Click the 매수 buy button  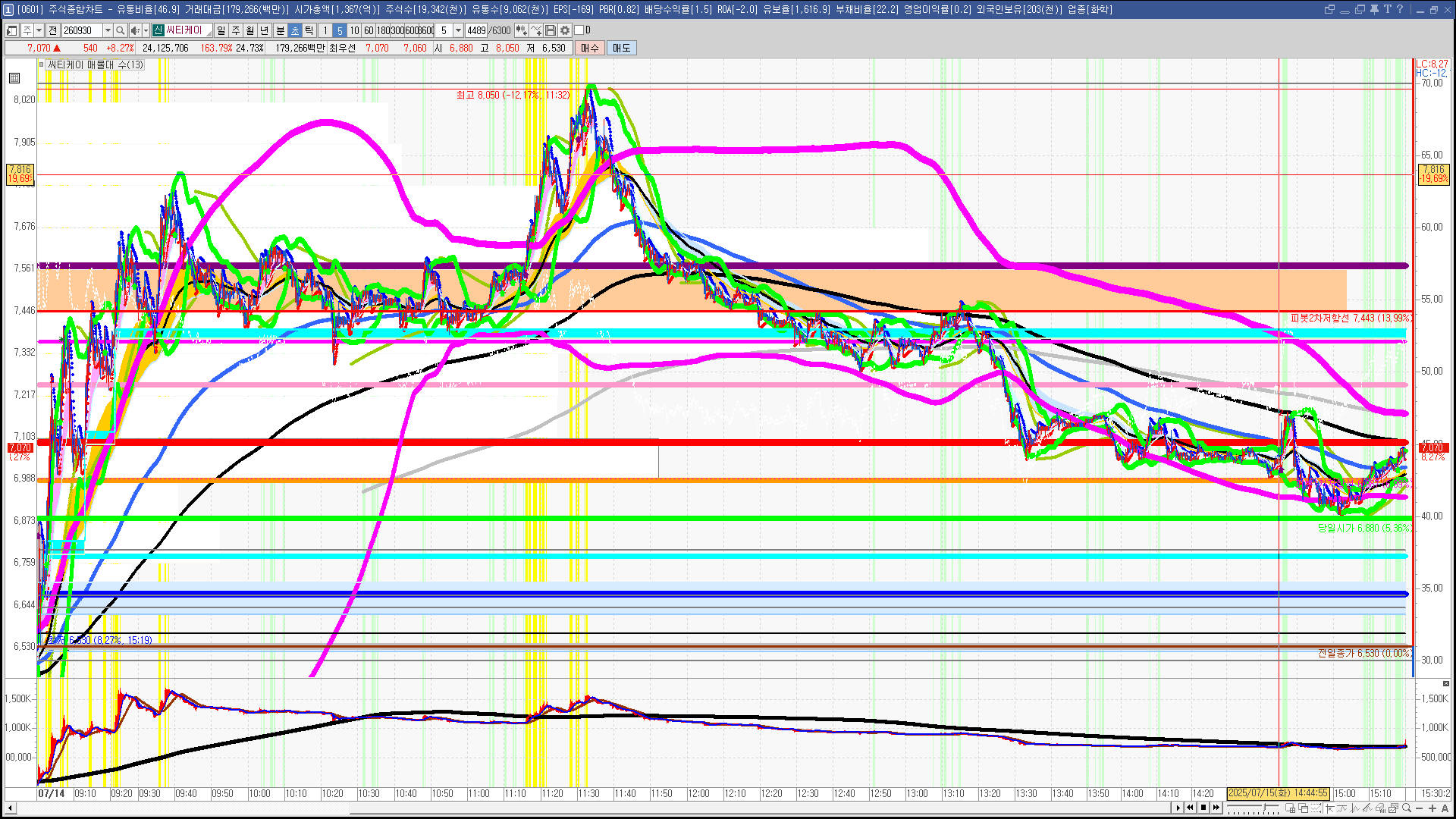pyautogui.click(x=589, y=48)
